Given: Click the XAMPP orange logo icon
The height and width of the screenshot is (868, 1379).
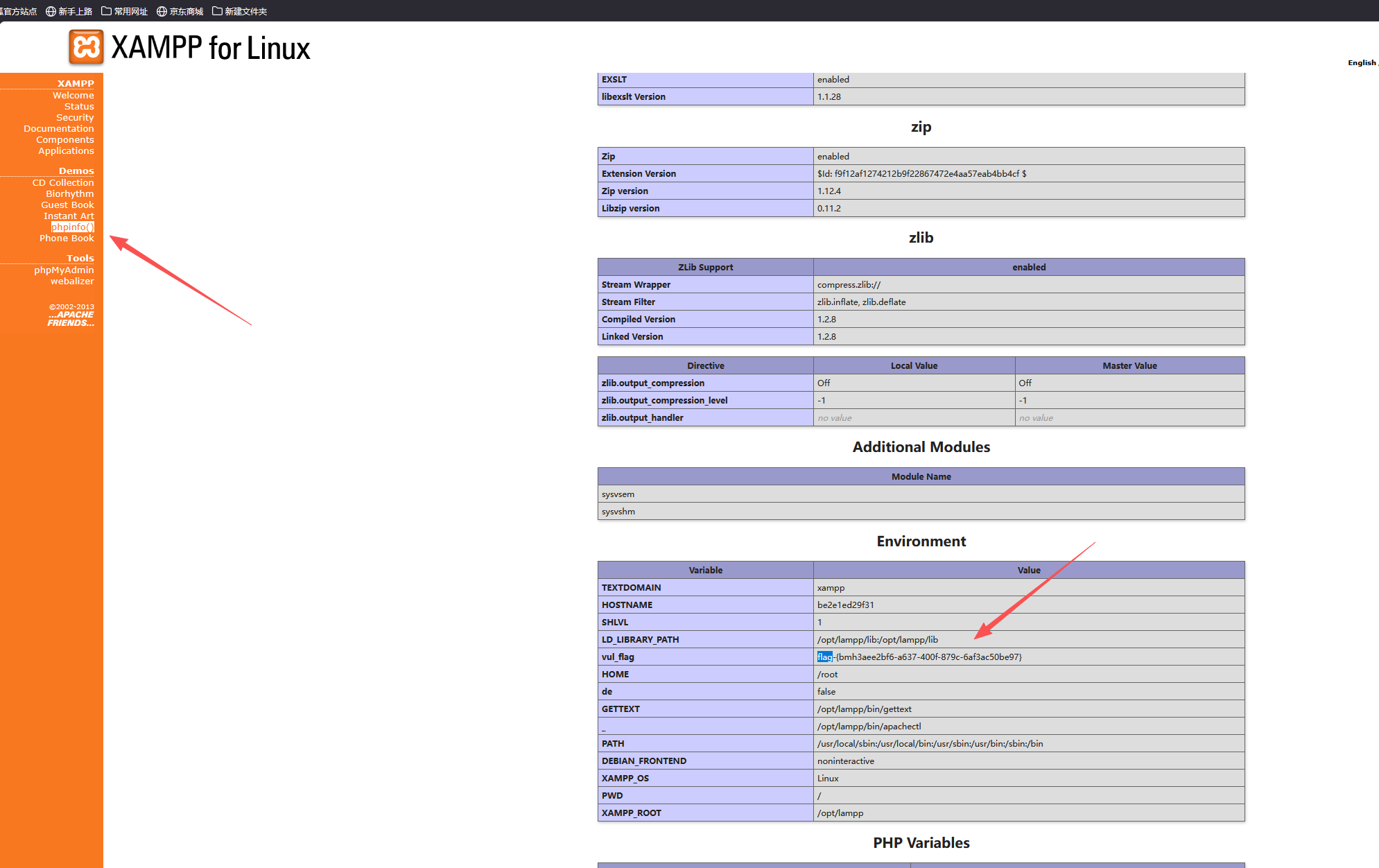Looking at the screenshot, I should point(86,47).
